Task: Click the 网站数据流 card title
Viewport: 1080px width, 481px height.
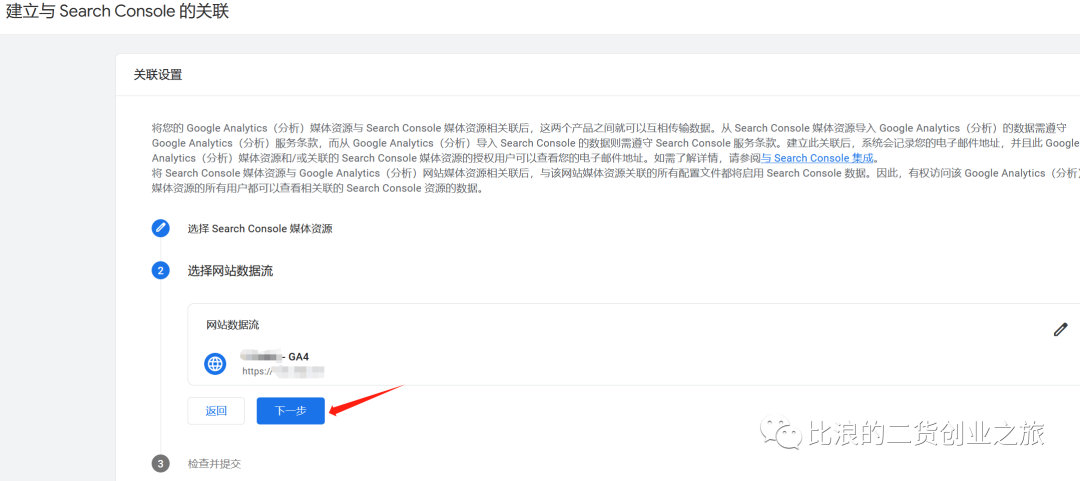Action: click(233, 325)
